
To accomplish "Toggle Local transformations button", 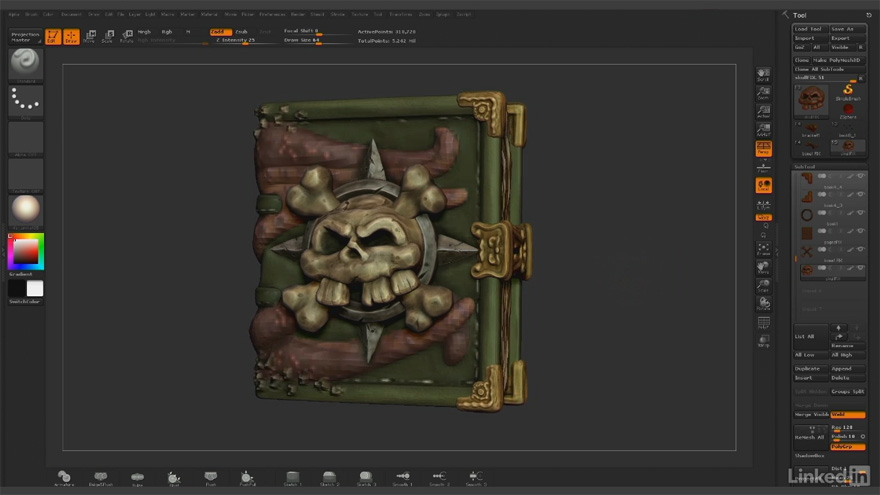I will pos(763,186).
